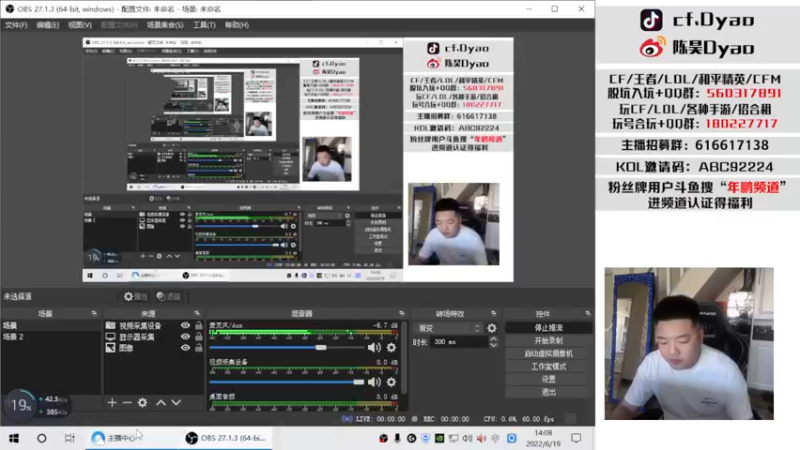Click the red speaker tray icon
This screenshot has height=450, width=800.
(x=481, y=438)
